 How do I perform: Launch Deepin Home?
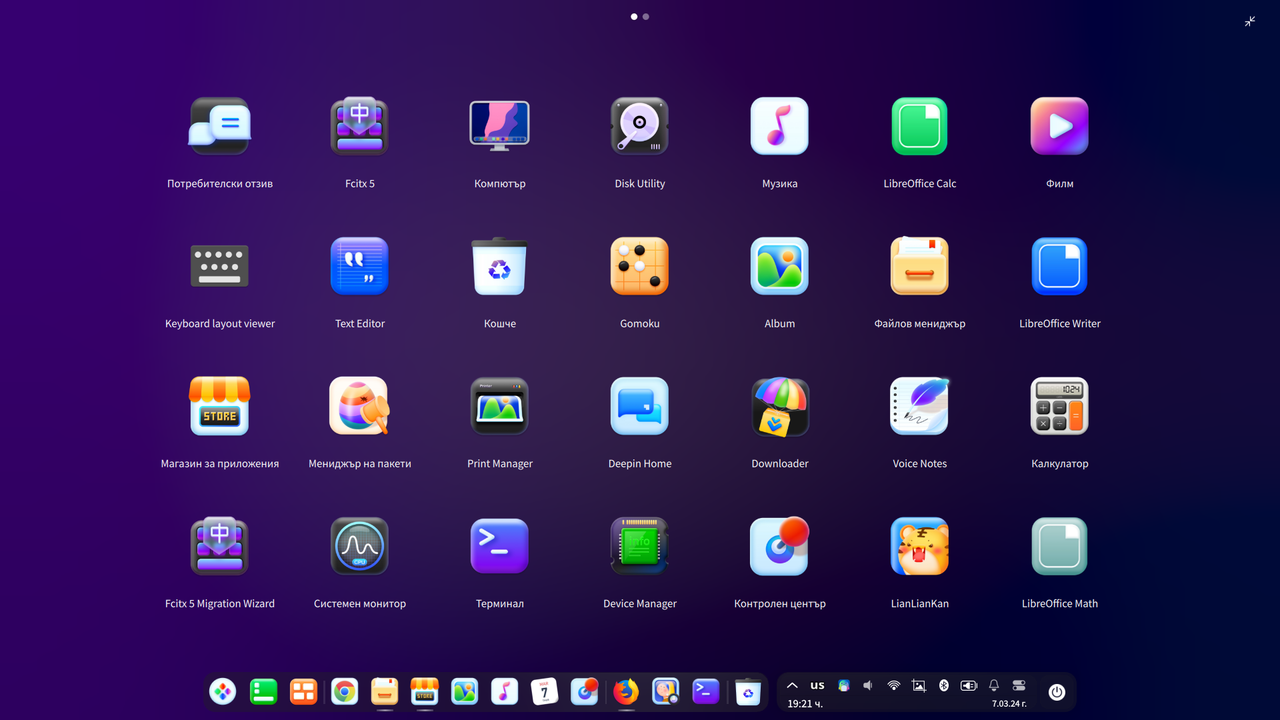tap(640, 406)
